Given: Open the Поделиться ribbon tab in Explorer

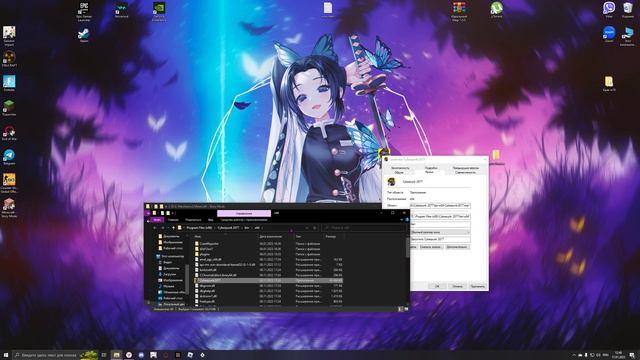Looking at the screenshot, I should pos(193,220).
